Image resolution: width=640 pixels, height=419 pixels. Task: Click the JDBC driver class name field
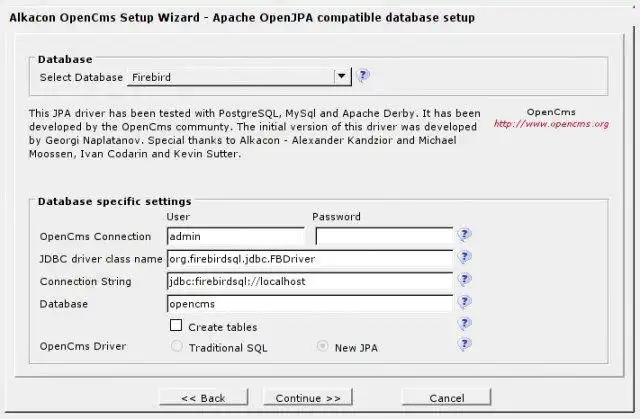click(x=310, y=259)
